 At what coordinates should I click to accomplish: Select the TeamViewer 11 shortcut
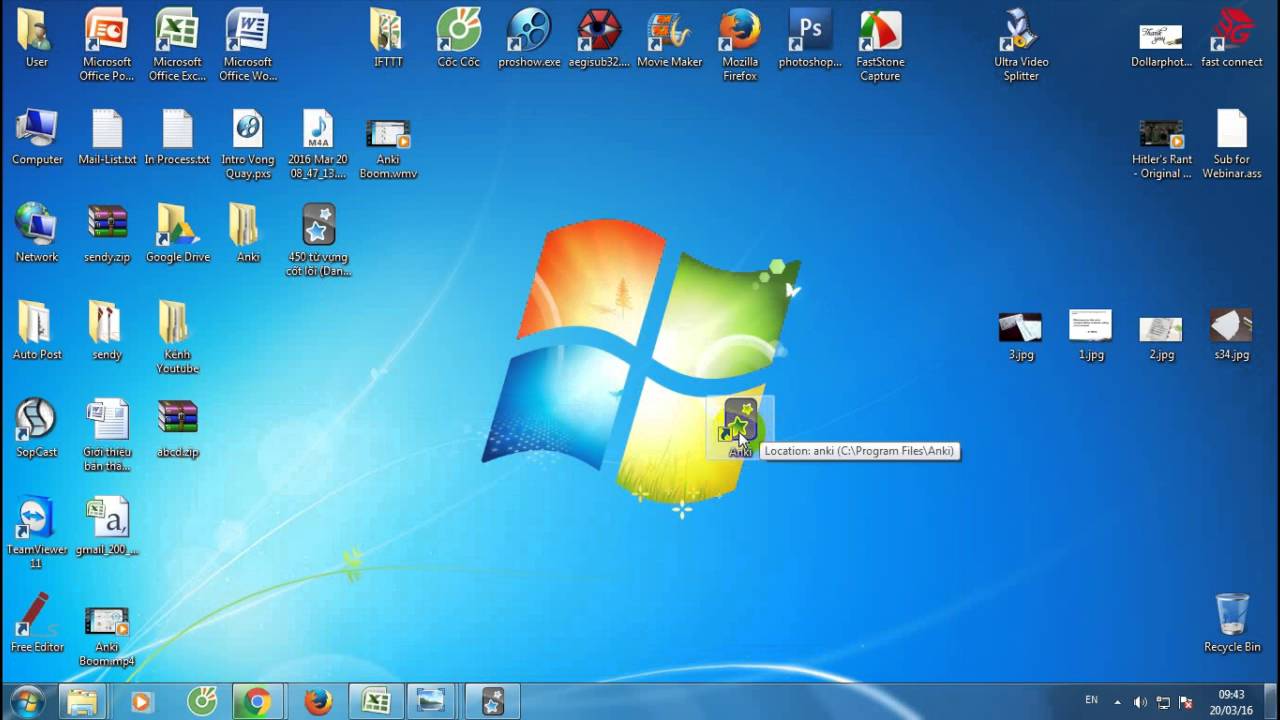click(37, 533)
